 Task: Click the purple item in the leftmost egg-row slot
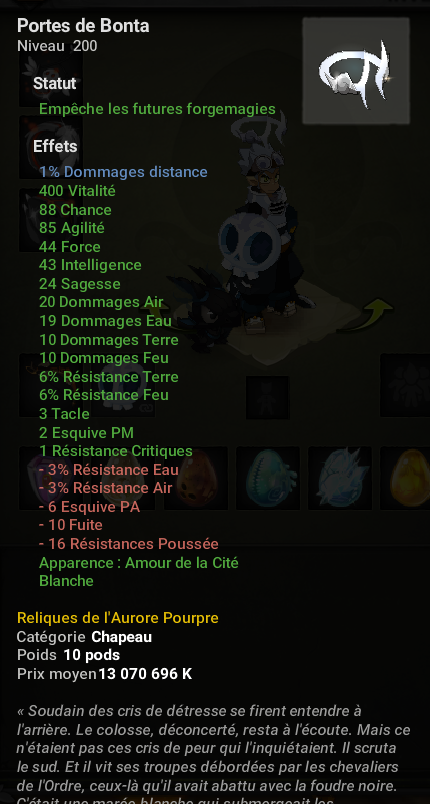(x=51, y=478)
